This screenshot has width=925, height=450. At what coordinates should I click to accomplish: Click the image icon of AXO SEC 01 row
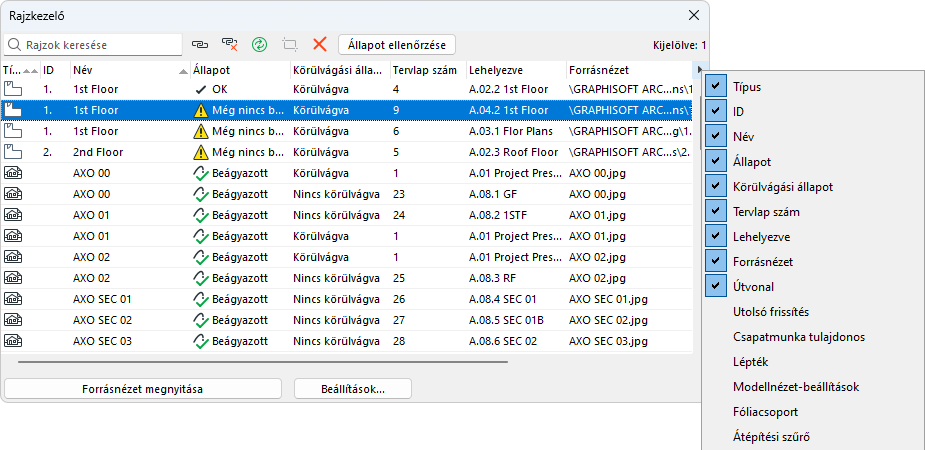[12, 300]
